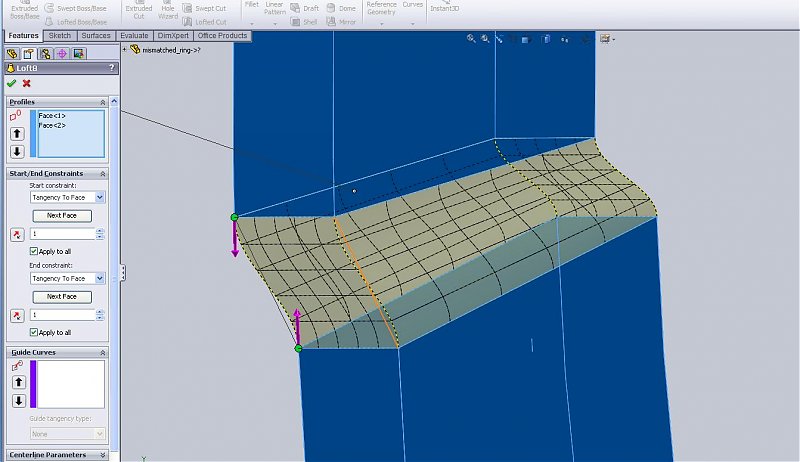Screen dimensions: 800x462
Task: Click the Extruded Cut button
Action: point(139,11)
